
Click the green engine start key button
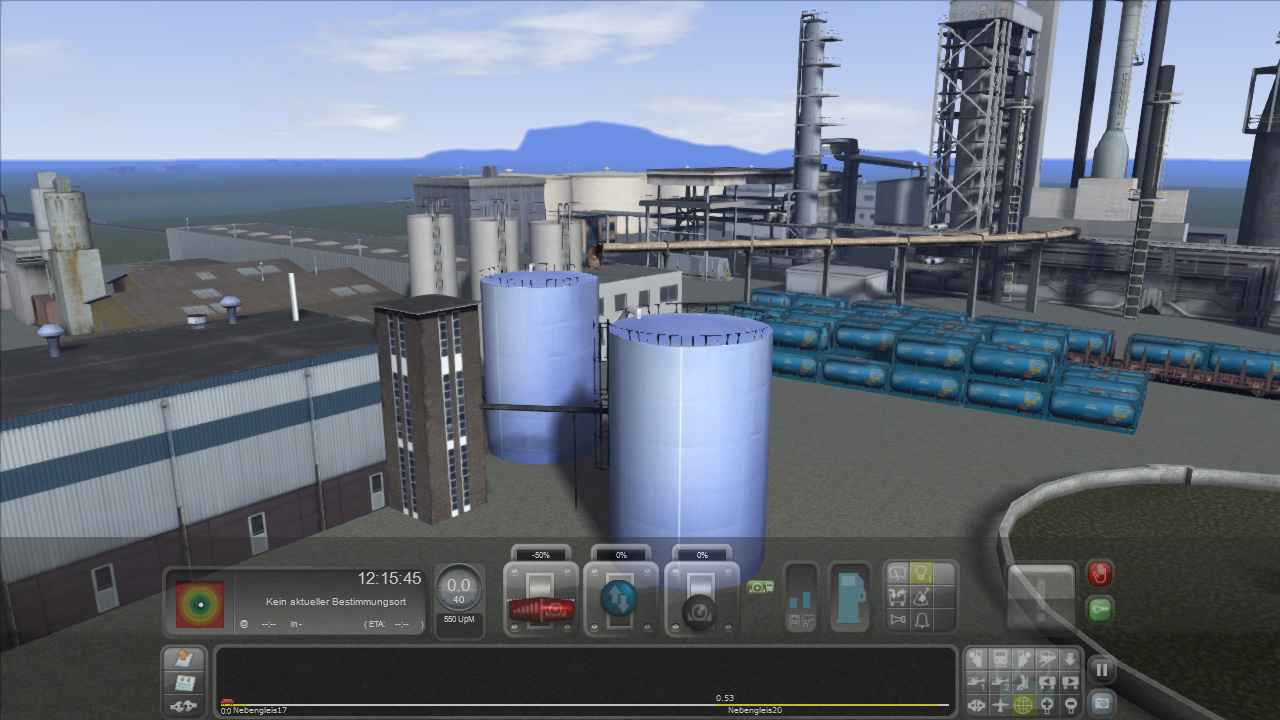1100,609
